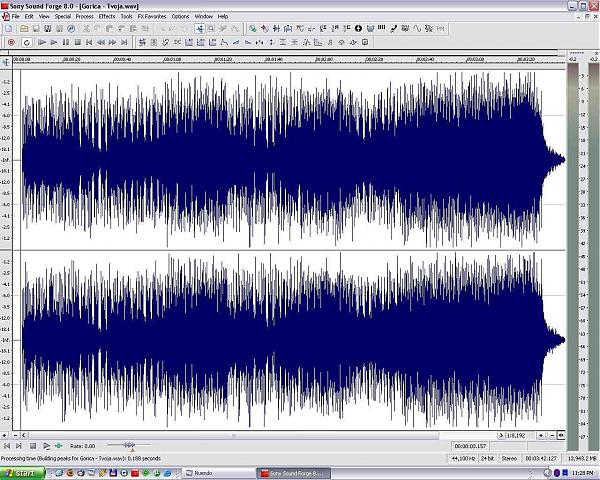Select the Magnify tool icon
The width and height of the screenshot is (600, 480).
(212, 28)
